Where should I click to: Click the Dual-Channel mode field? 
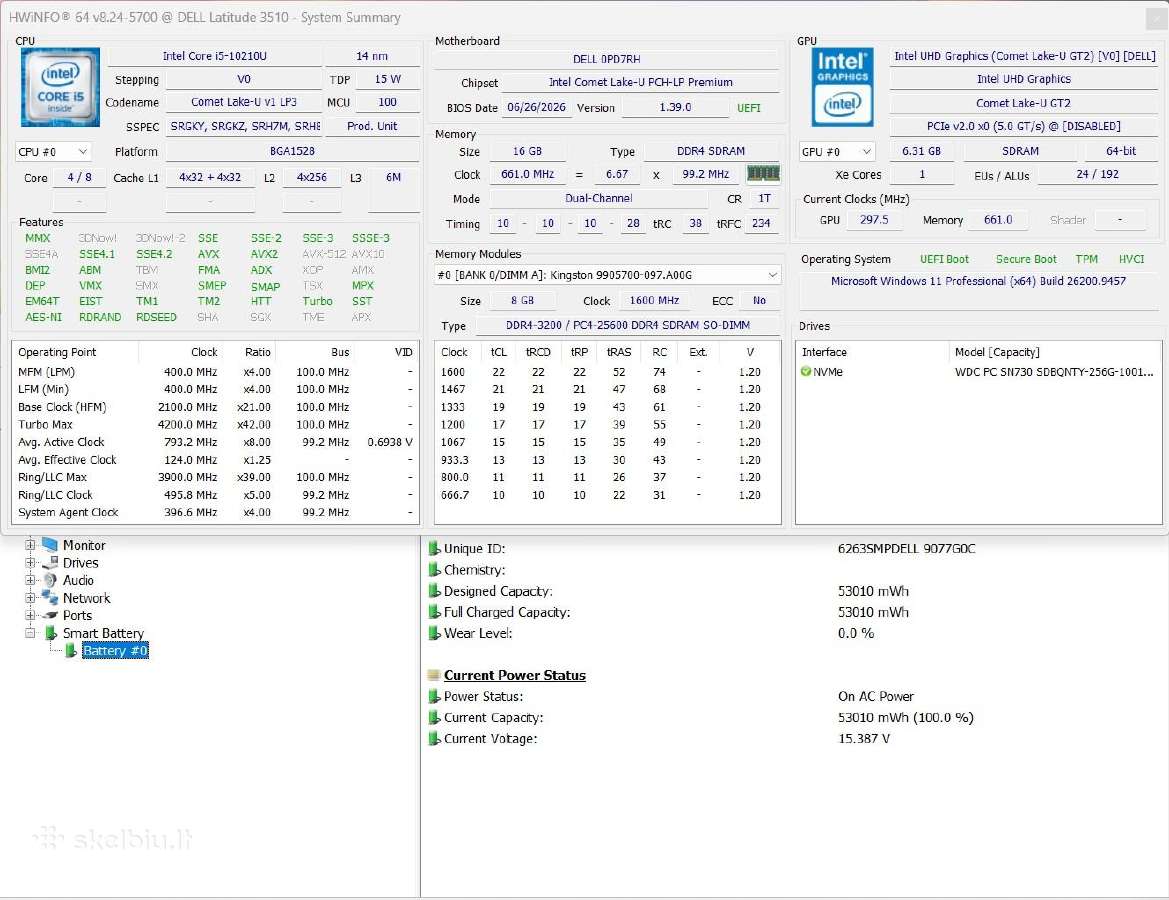point(598,198)
